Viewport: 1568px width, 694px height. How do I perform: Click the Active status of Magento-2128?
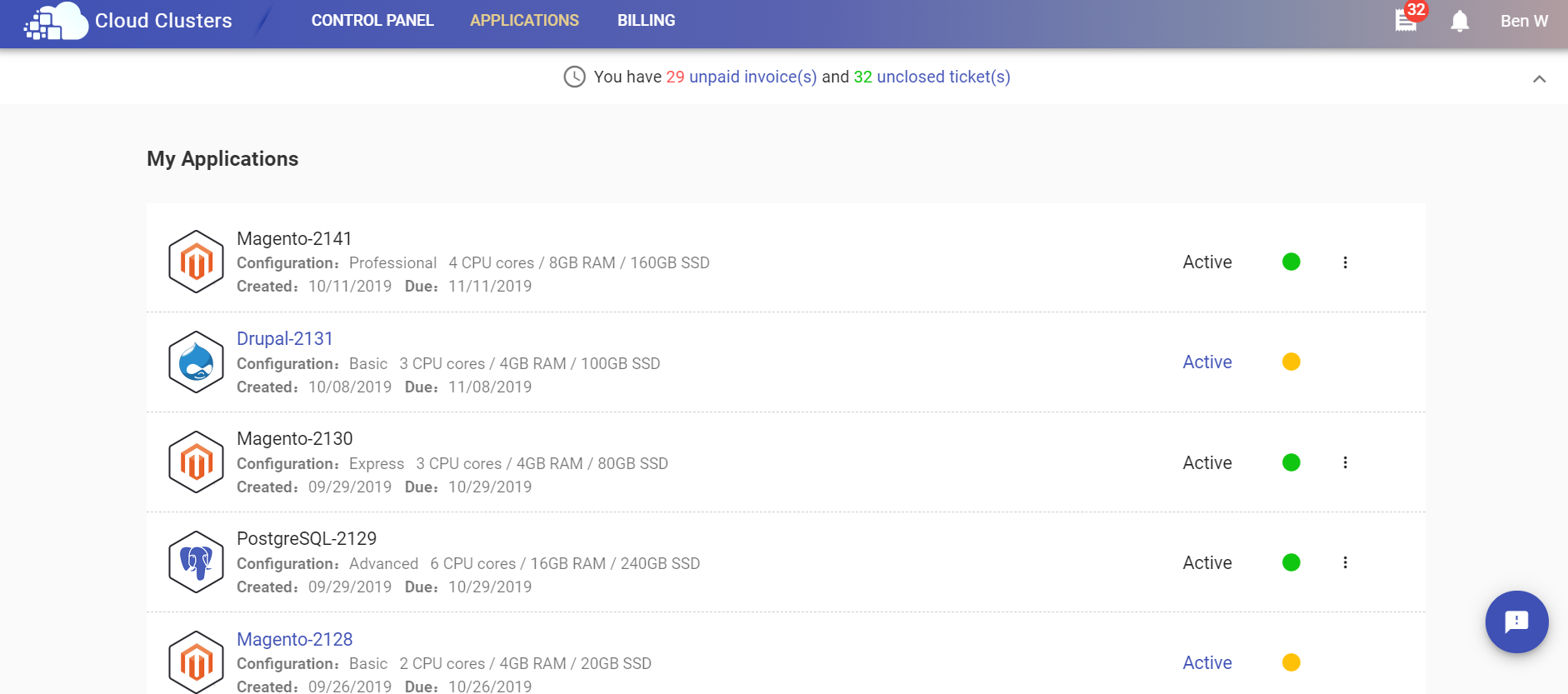[1207, 662]
